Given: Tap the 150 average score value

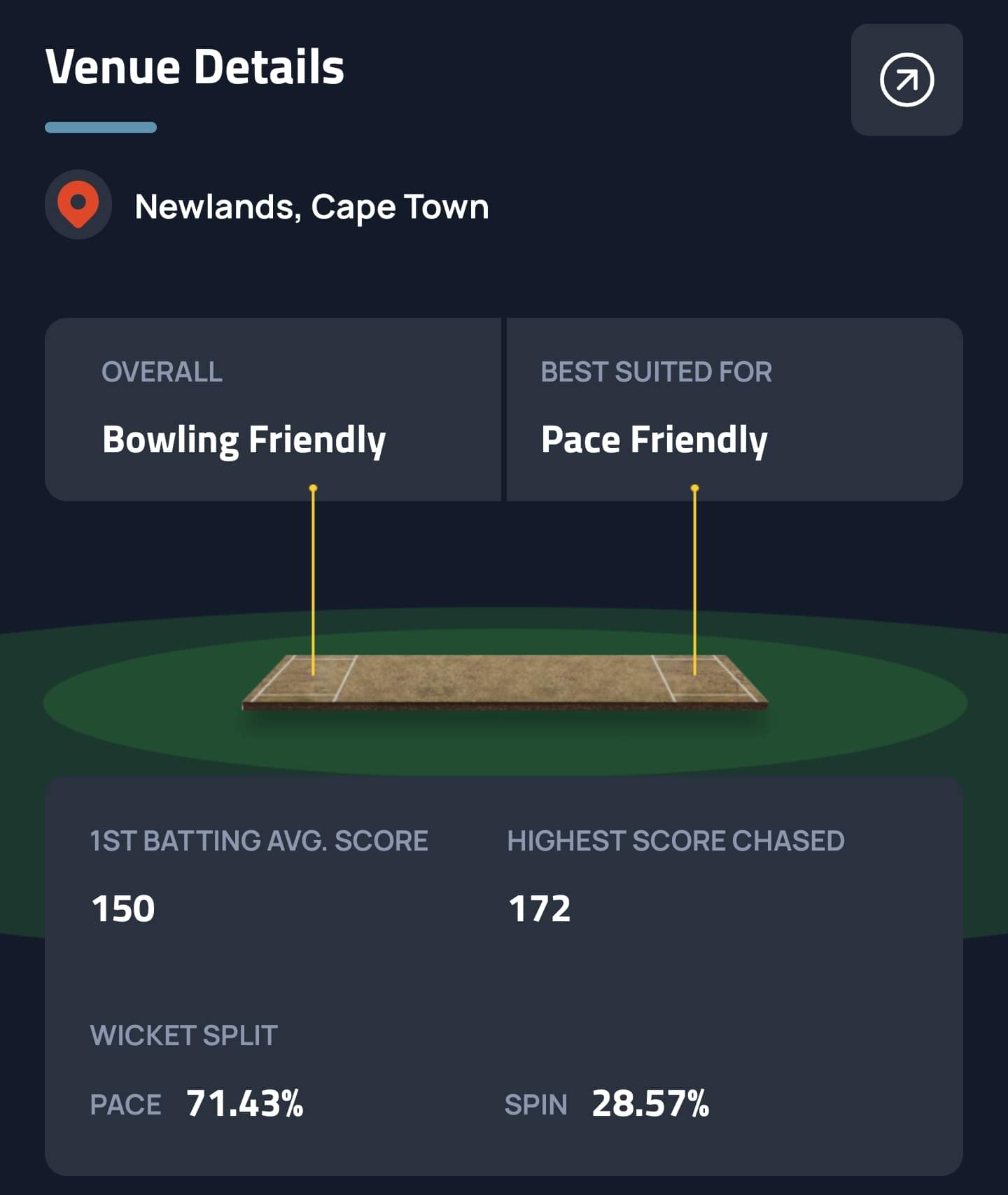Looking at the screenshot, I should tap(123, 909).
